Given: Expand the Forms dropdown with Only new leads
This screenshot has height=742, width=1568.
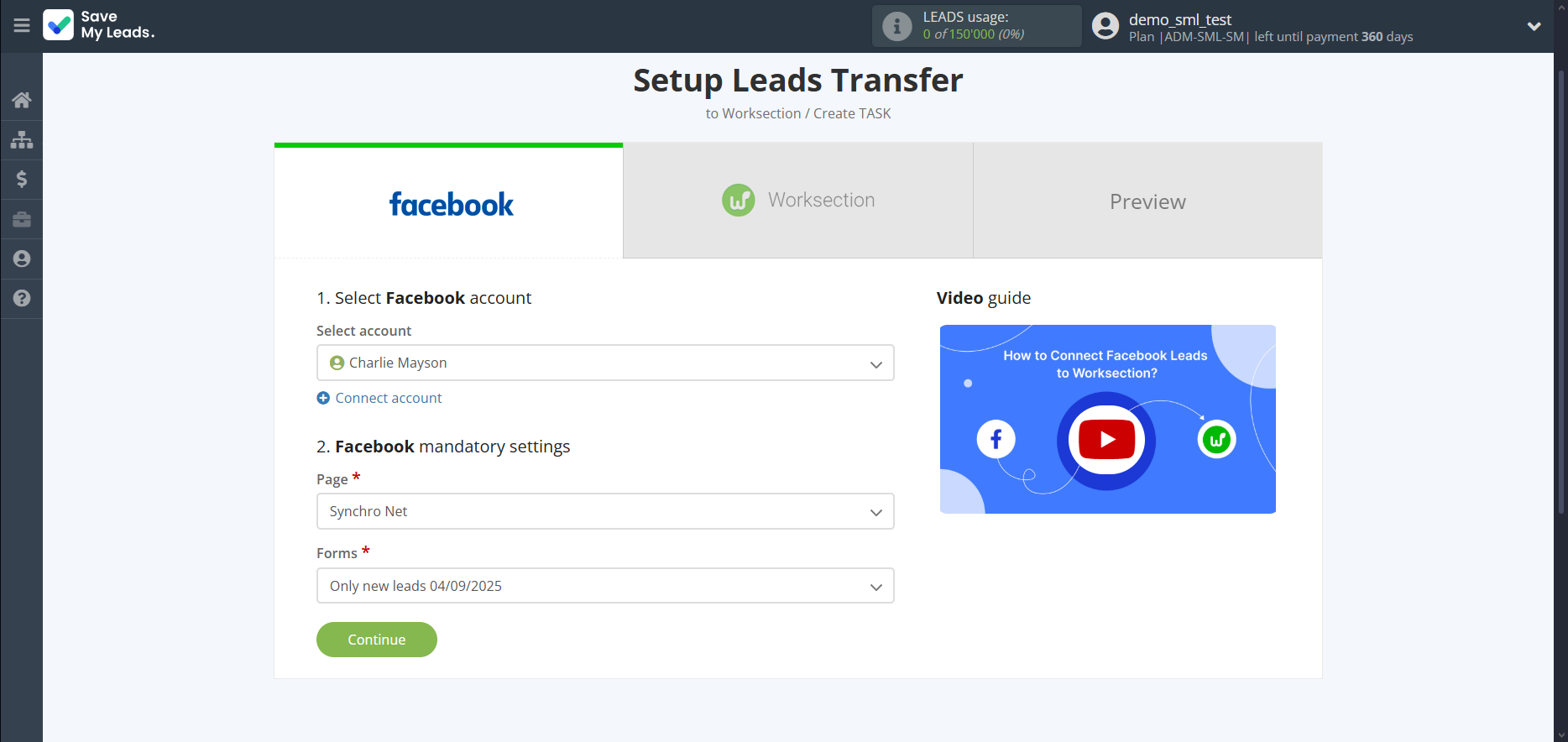Looking at the screenshot, I should 604,586.
